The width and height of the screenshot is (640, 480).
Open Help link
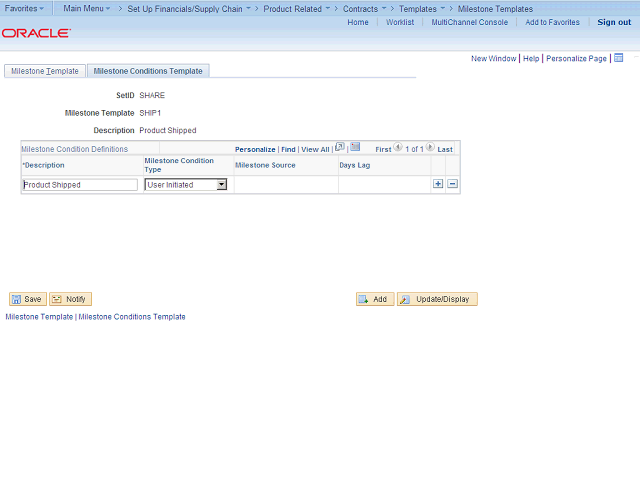[531, 58]
